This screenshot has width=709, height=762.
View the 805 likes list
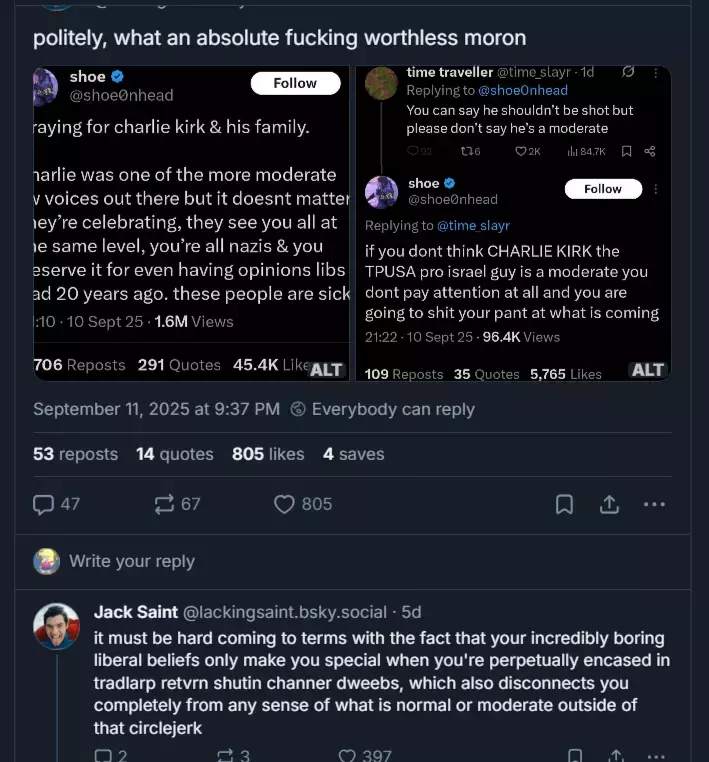pos(268,454)
